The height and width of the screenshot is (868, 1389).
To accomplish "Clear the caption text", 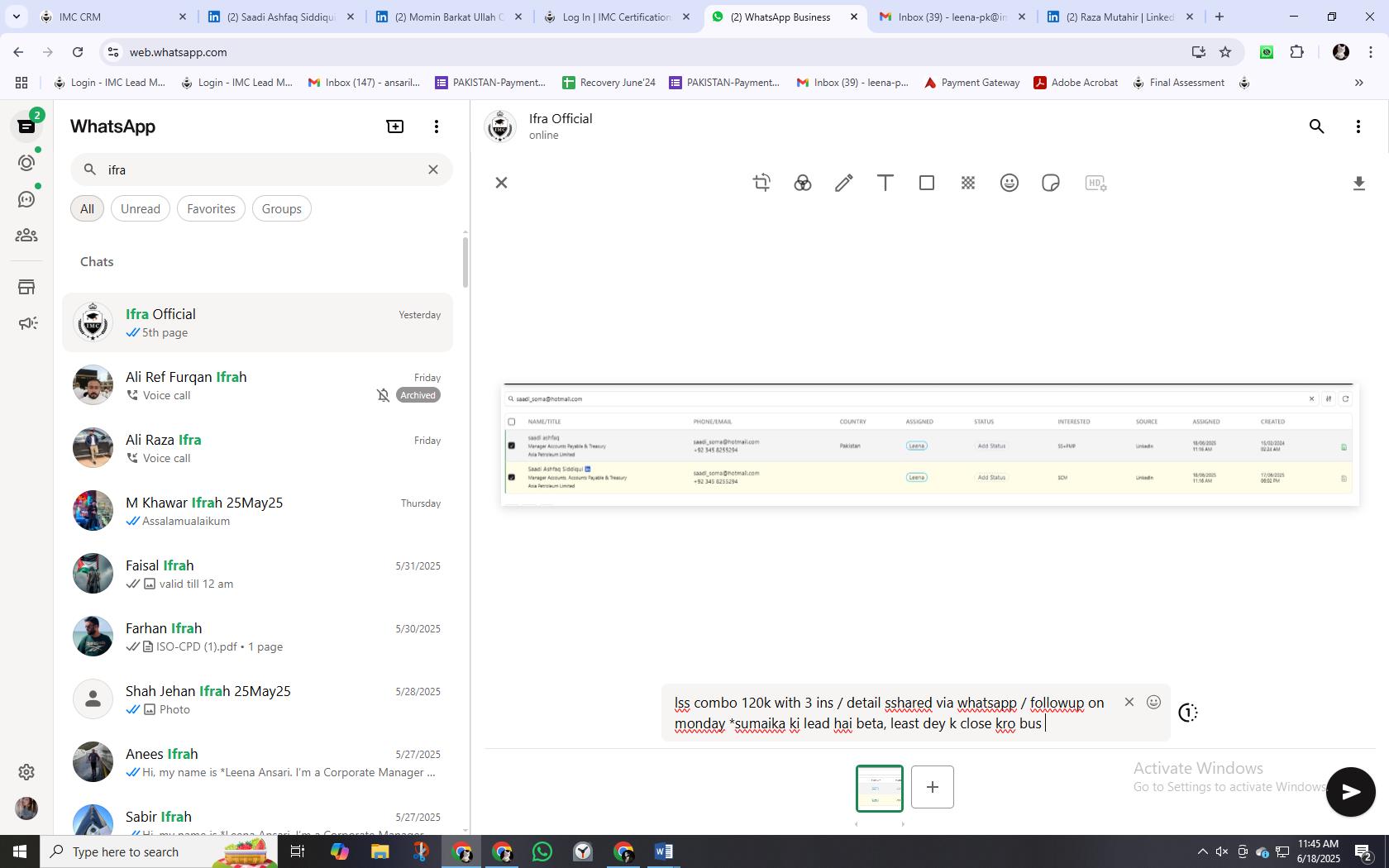I will pos(1129,702).
